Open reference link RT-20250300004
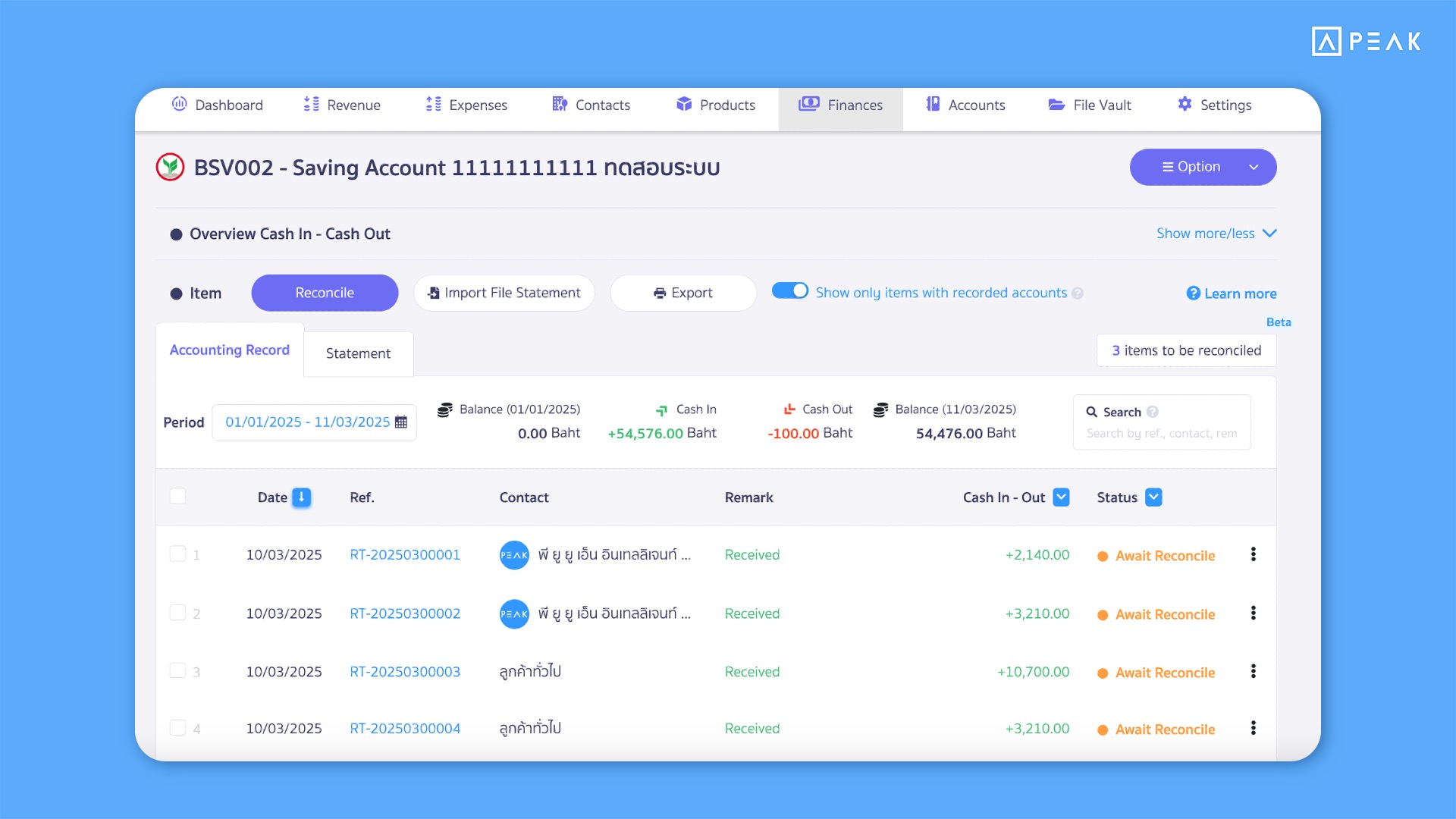The height and width of the screenshot is (819, 1456). tap(405, 729)
